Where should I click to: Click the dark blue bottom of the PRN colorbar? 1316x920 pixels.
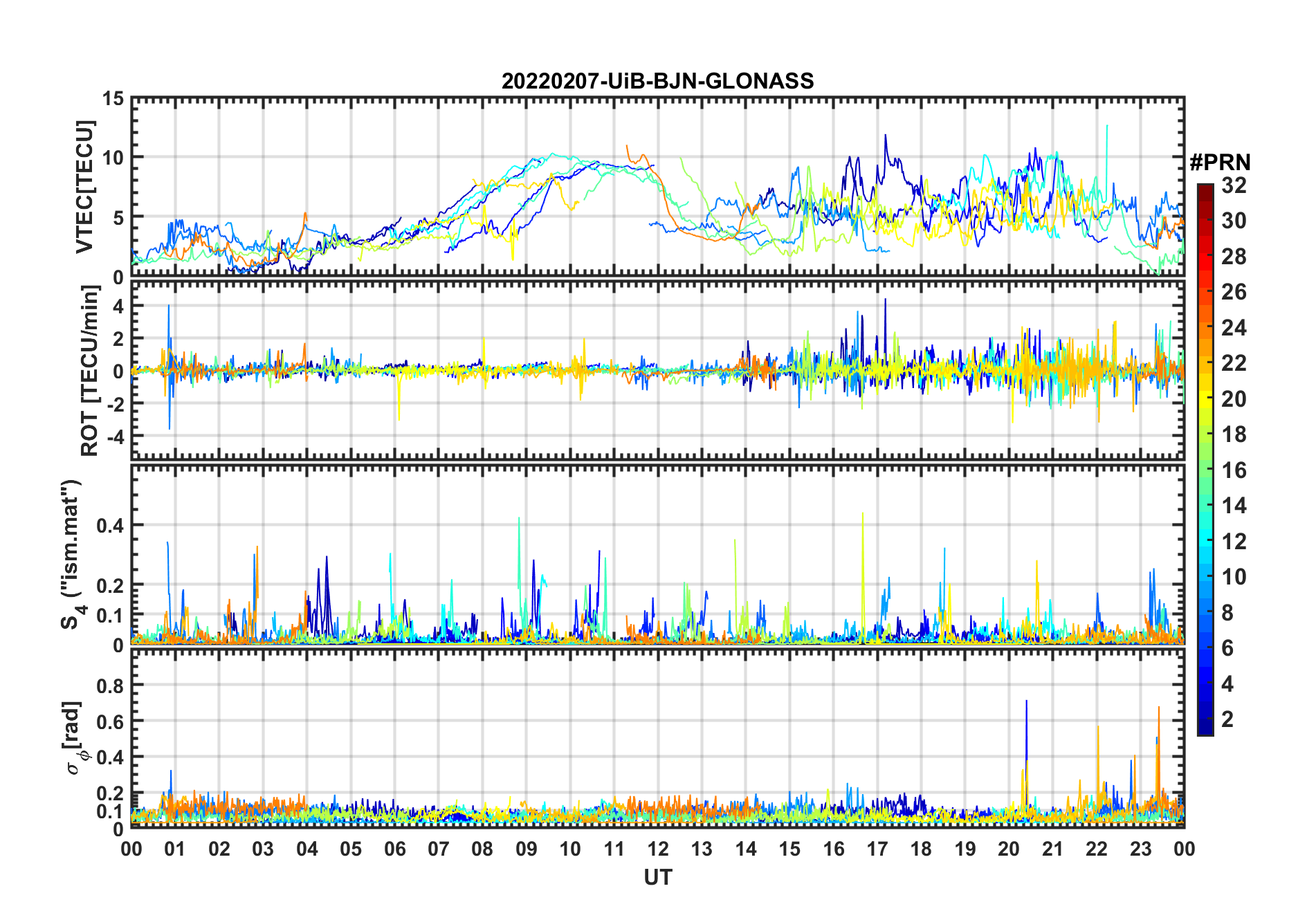(x=1205, y=729)
